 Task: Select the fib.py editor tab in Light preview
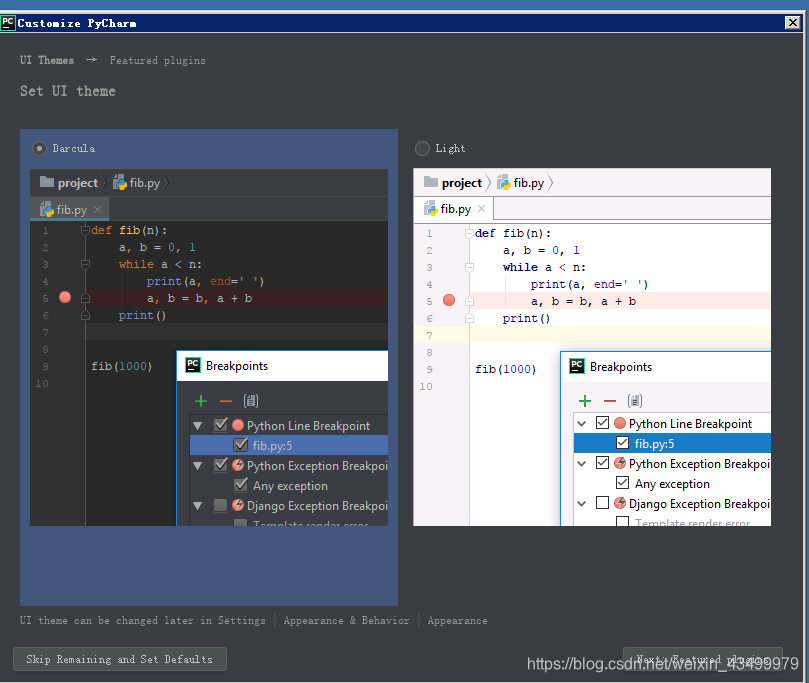pos(454,209)
